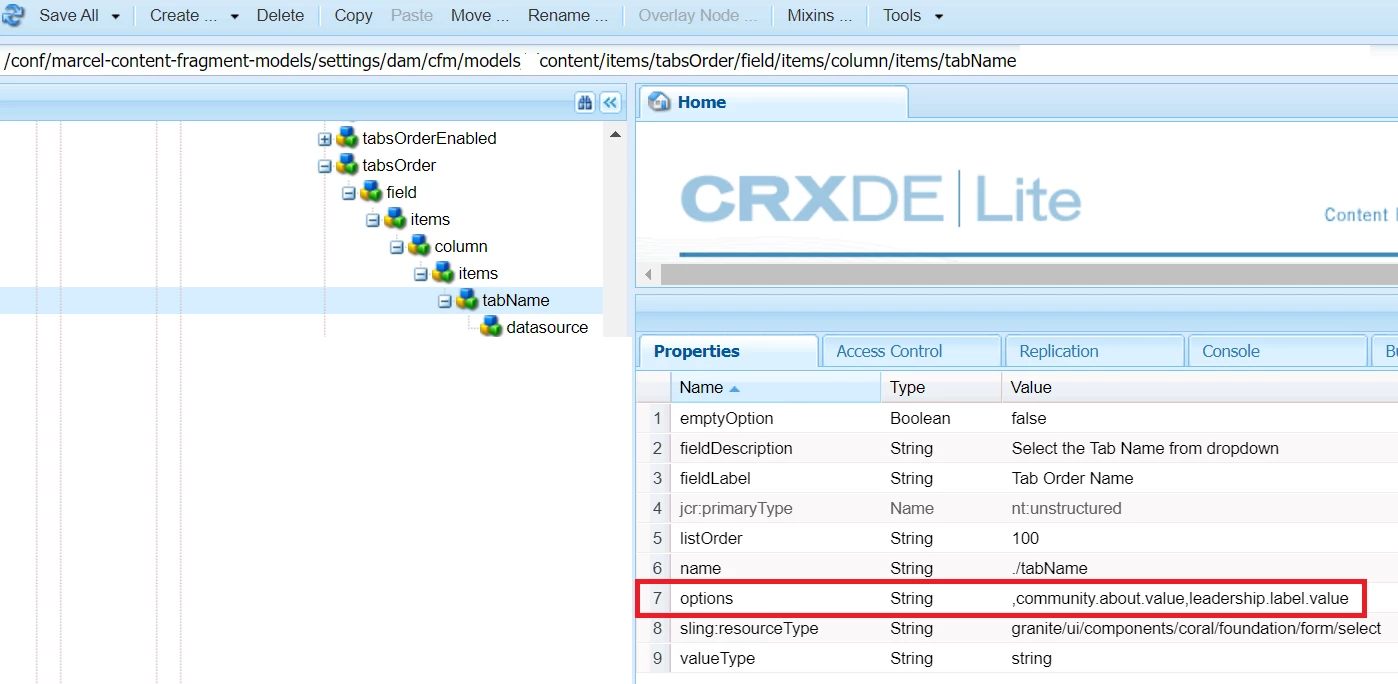This screenshot has width=1398, height=684.
Task: Click Mixins ... in the toolbar
Action: (x=819, y=15)
